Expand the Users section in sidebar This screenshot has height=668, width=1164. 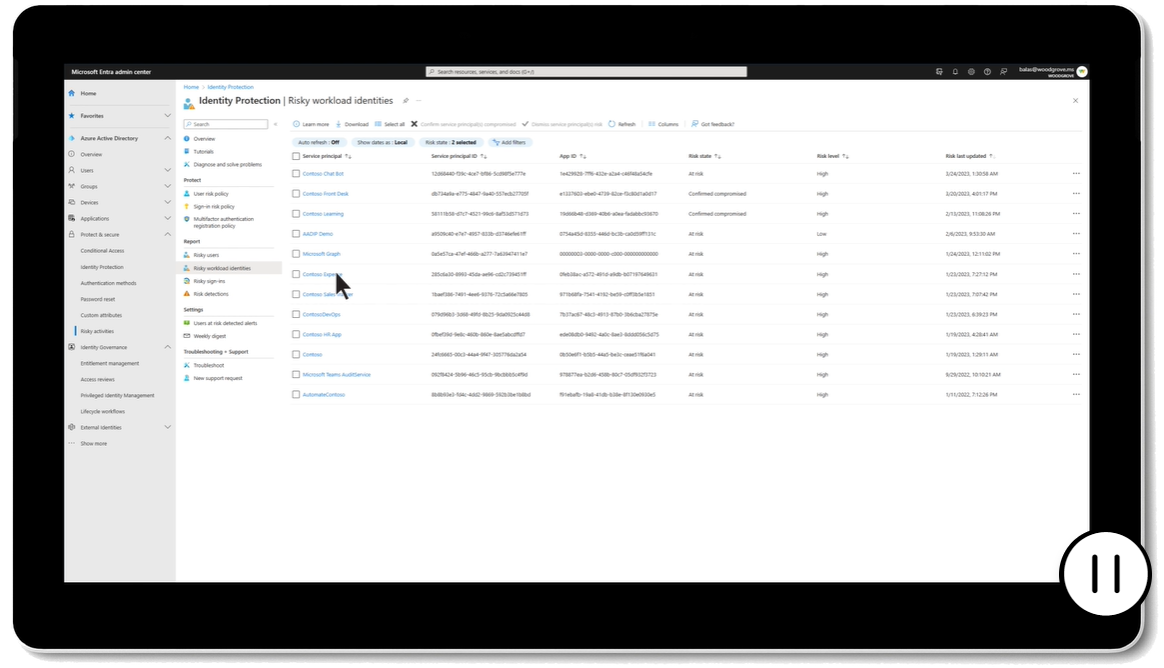pos(167,171)
